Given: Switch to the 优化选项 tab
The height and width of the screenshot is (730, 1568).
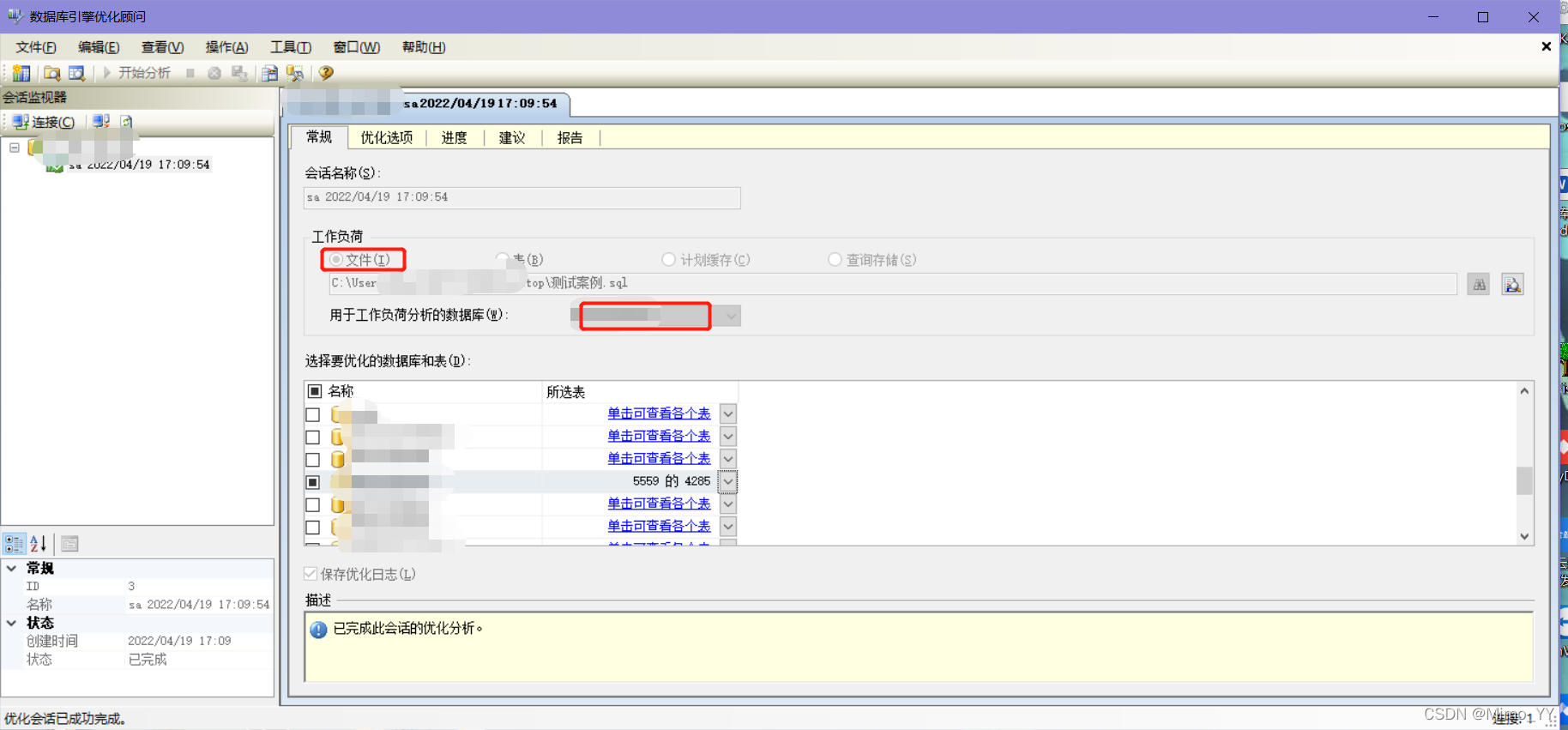Looking at the screenshot, I should [386, 137].
